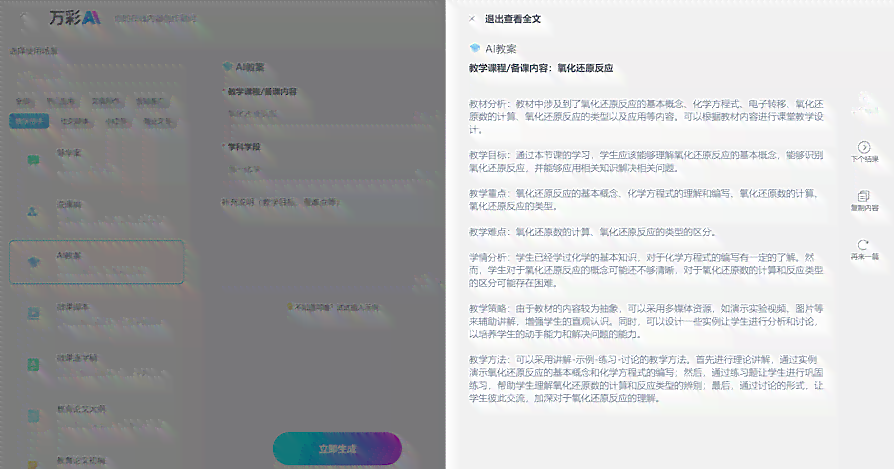Click the 教学方法 paragraph text
This screenshot has width=894, height=469.
click(x=646, y=379)
